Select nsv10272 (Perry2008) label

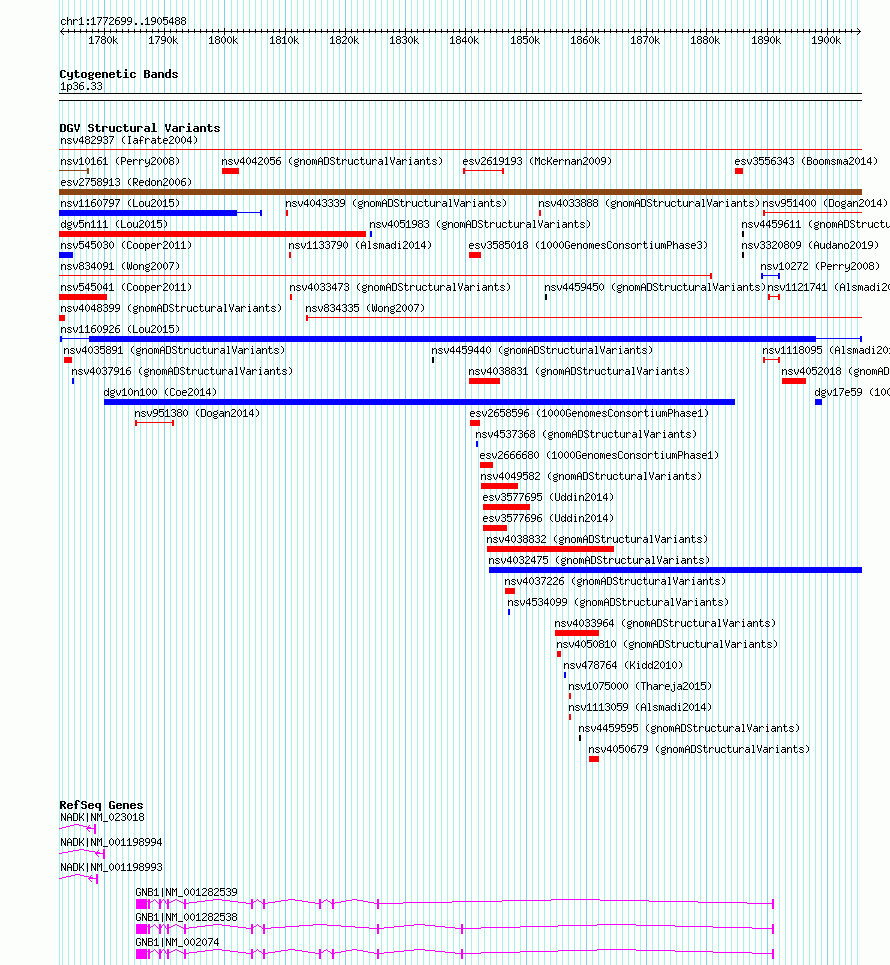820,266
